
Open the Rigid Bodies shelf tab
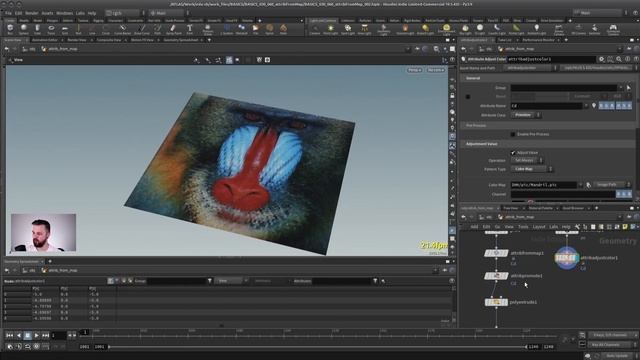point(412,20)
